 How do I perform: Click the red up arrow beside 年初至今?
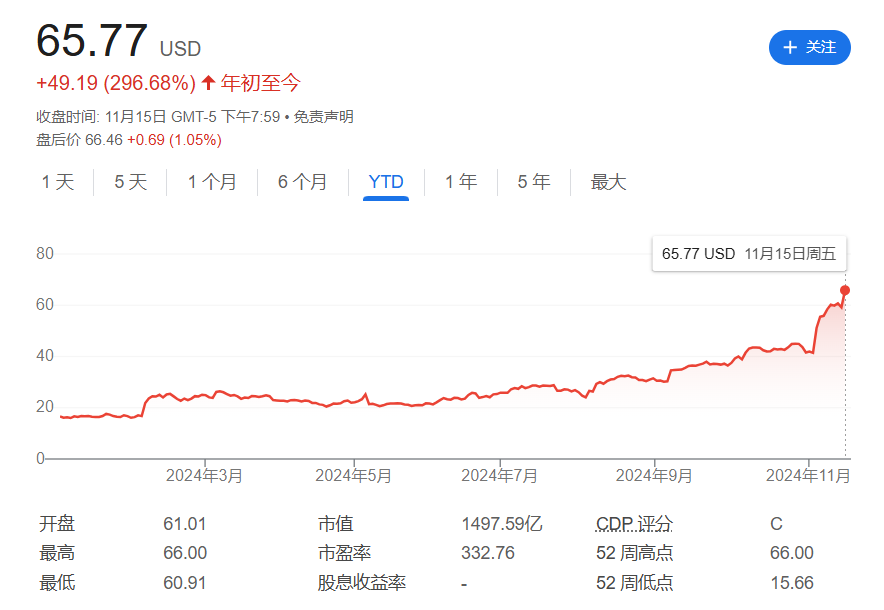(208, 83)
